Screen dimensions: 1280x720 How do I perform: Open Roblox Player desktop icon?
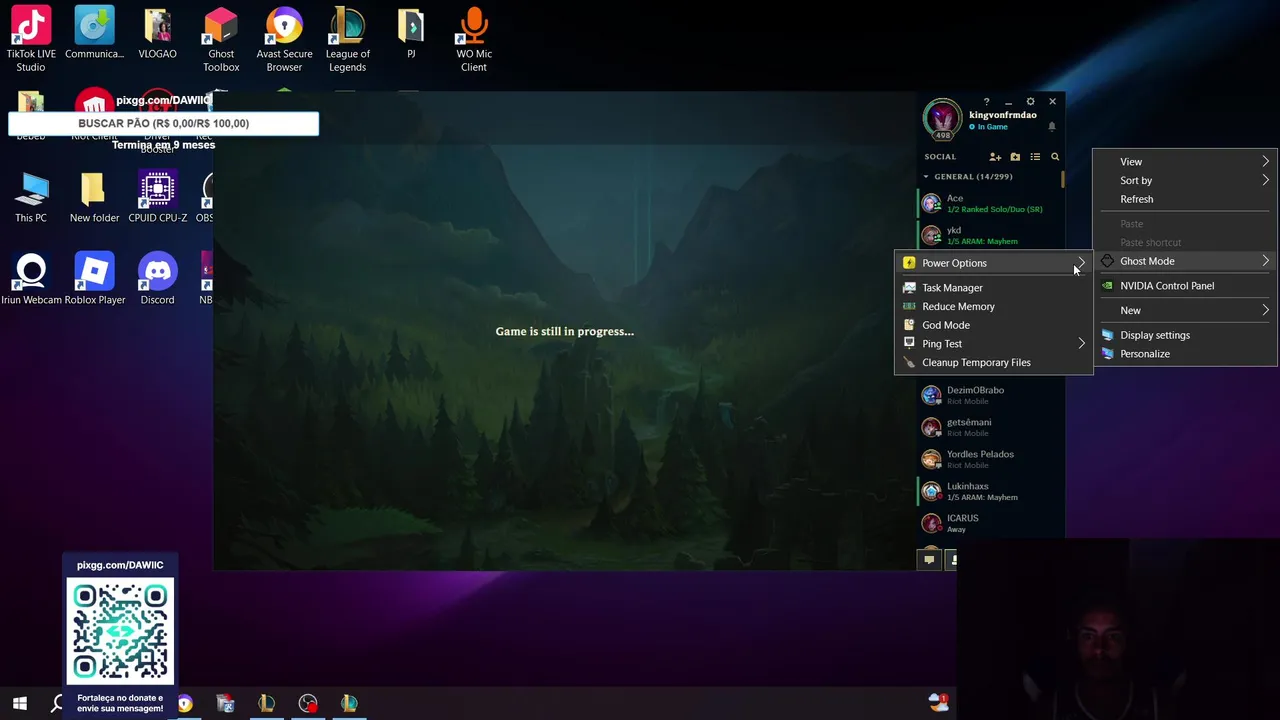[94, 279]
